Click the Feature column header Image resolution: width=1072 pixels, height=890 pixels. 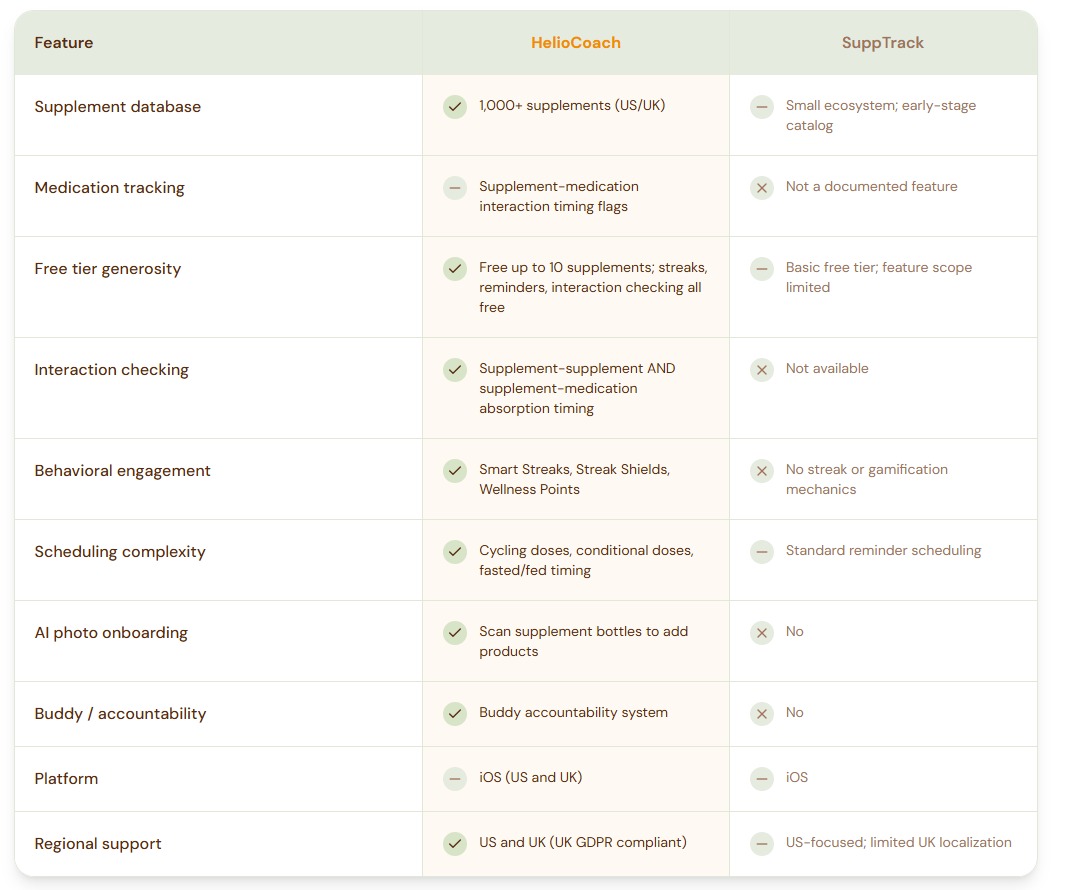tap(64, 43)
